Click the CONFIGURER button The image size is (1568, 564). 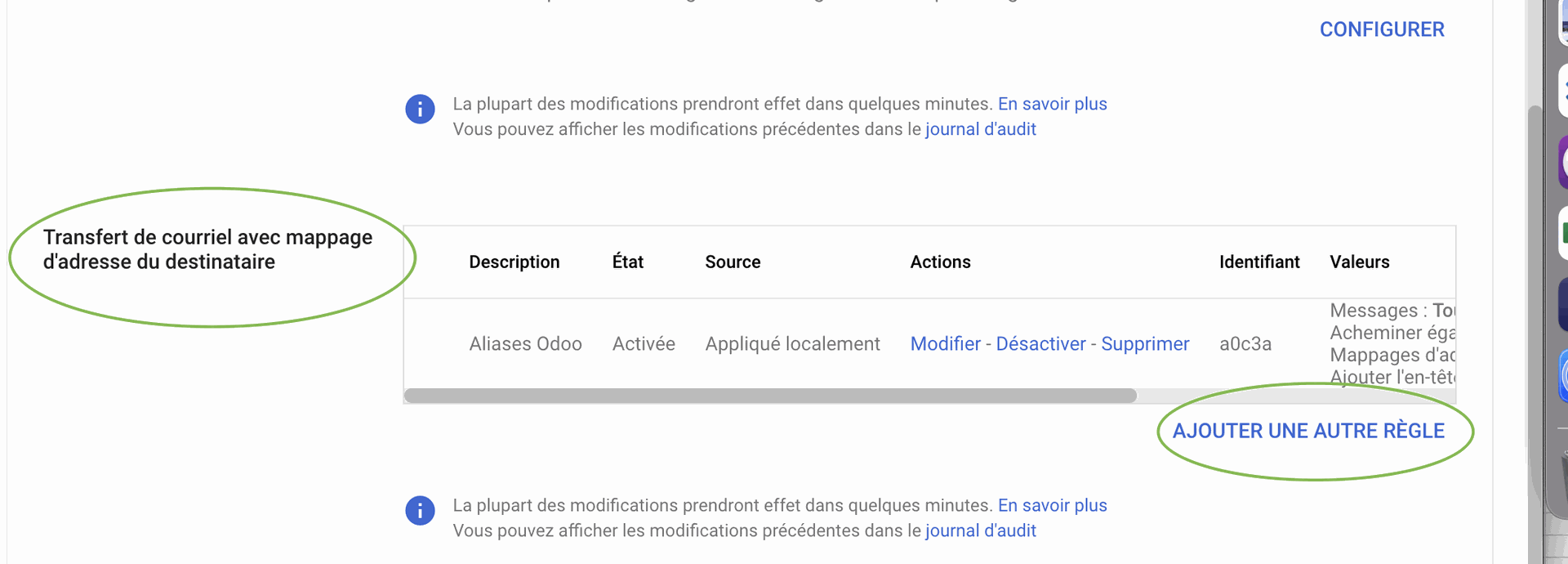pos(1382,29)
